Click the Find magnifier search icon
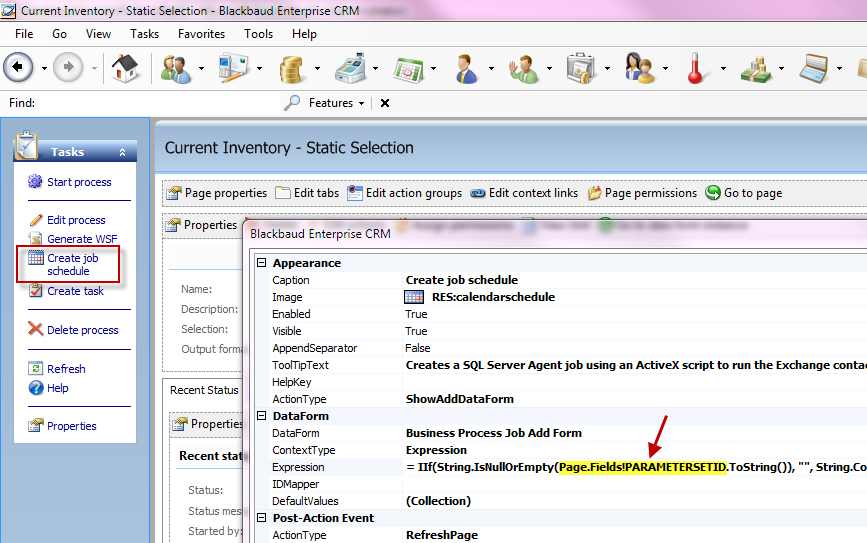867x543 pixels. coord(291,103)
